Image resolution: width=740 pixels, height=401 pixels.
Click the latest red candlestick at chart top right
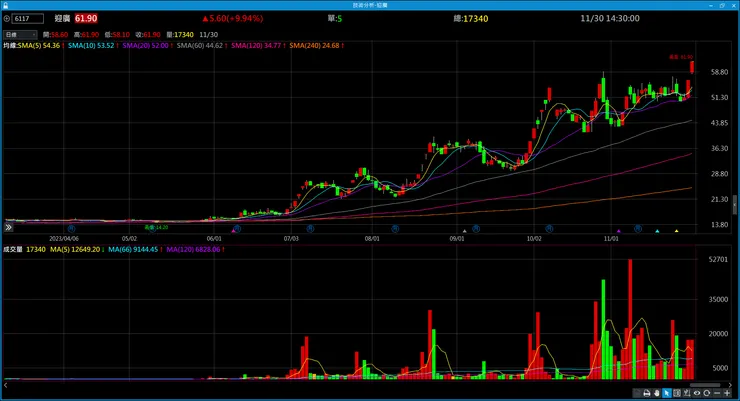(x=692, y=67)
